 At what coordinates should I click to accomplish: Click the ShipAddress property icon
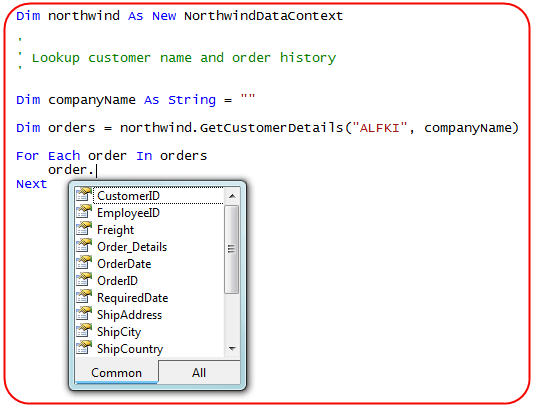(84, 313)
